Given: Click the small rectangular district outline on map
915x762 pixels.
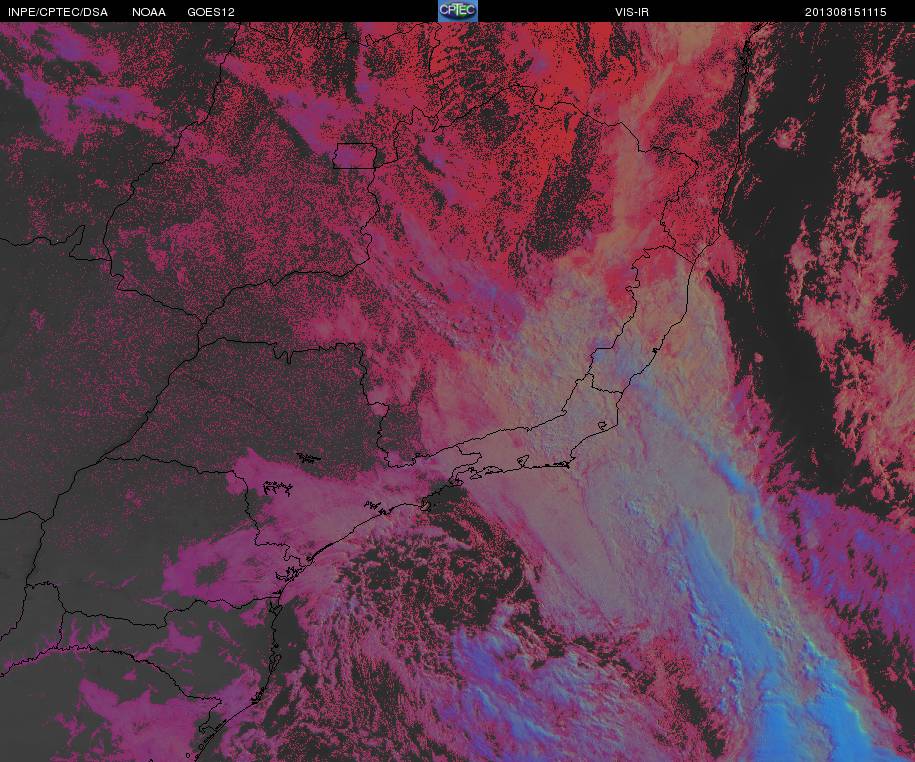Looking at the screenshot, I should coord(354,156).
